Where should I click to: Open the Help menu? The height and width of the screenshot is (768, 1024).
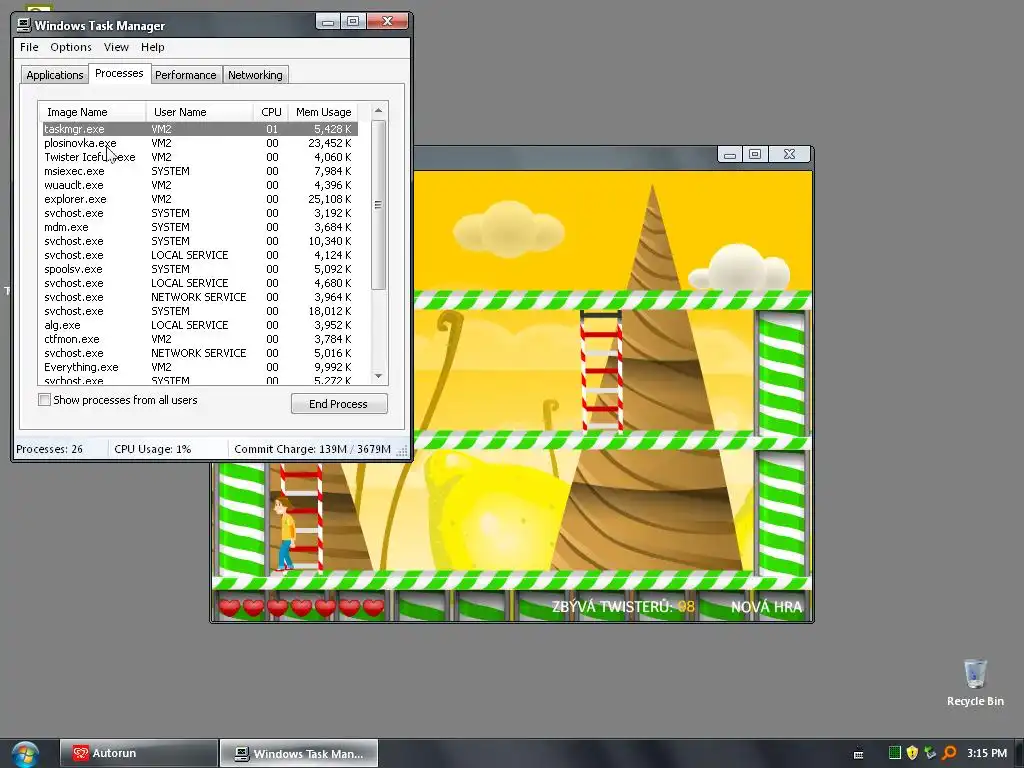pos(152,47)
